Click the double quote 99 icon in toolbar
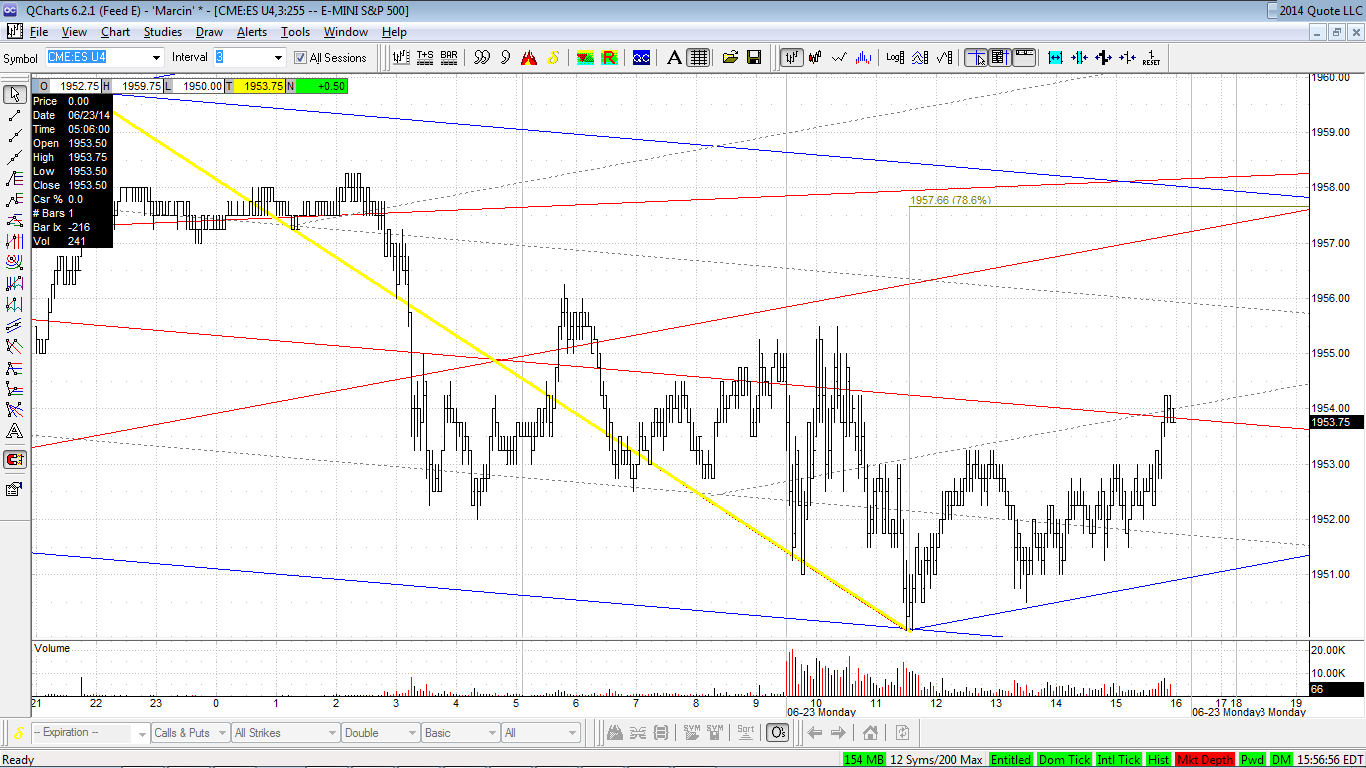The image size is (1366, 768). pyautogui.click(x=482, y=58)
